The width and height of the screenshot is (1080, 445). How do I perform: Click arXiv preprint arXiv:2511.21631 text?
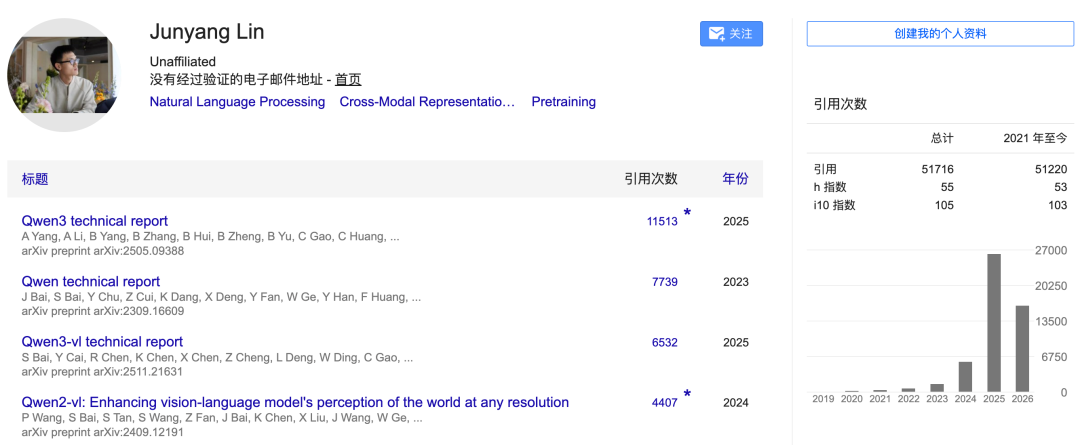point(103,372)
